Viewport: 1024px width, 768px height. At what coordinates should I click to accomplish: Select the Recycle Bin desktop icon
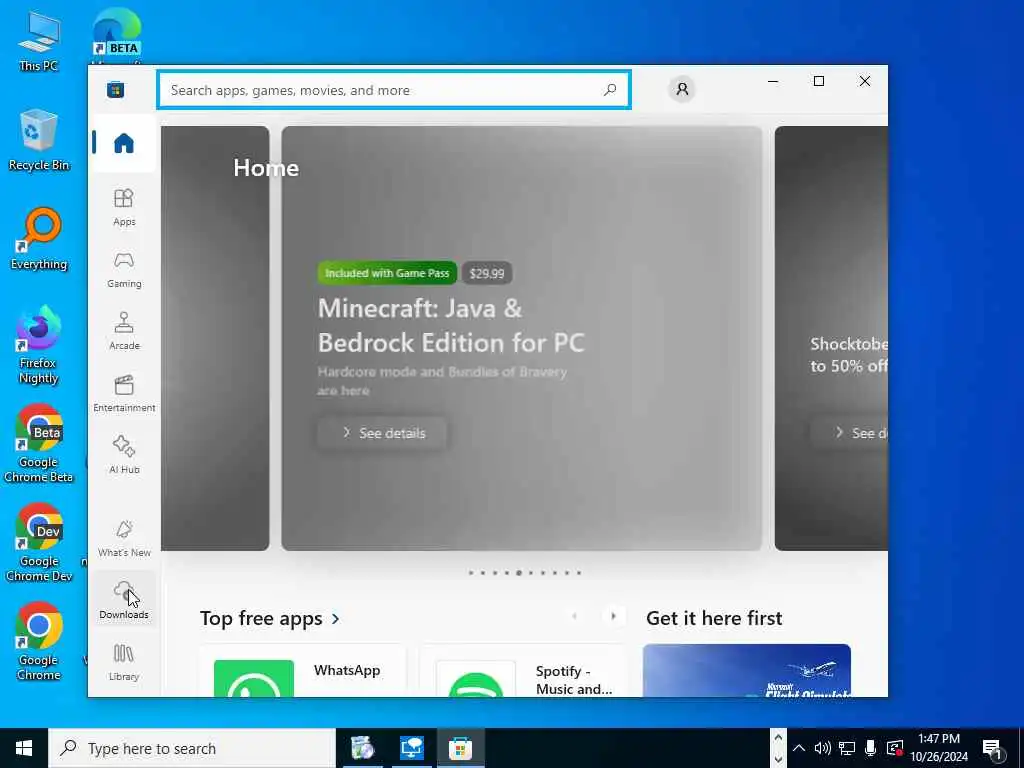point(39,140)
